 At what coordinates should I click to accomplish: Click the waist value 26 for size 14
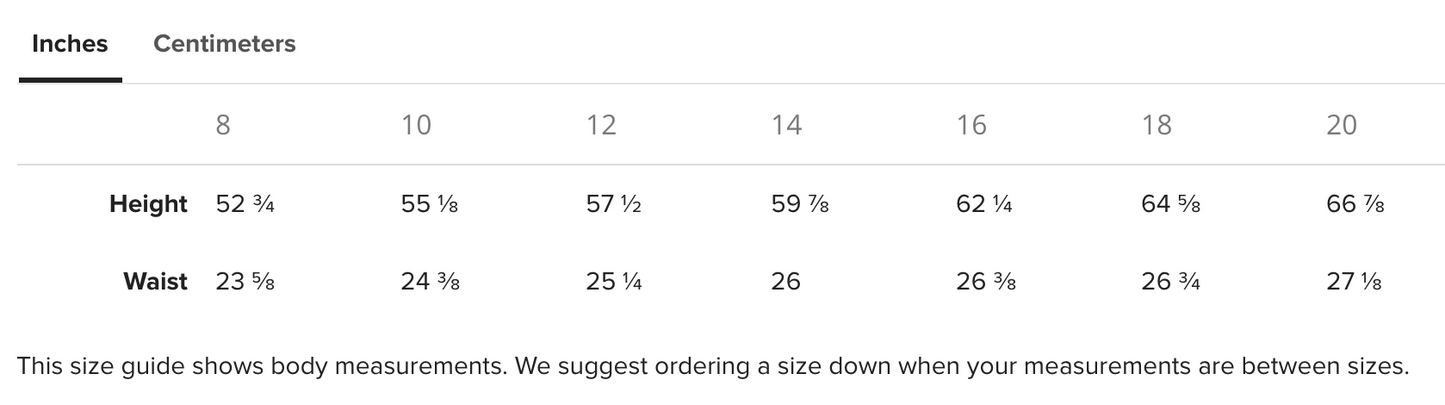click(786, 282)
